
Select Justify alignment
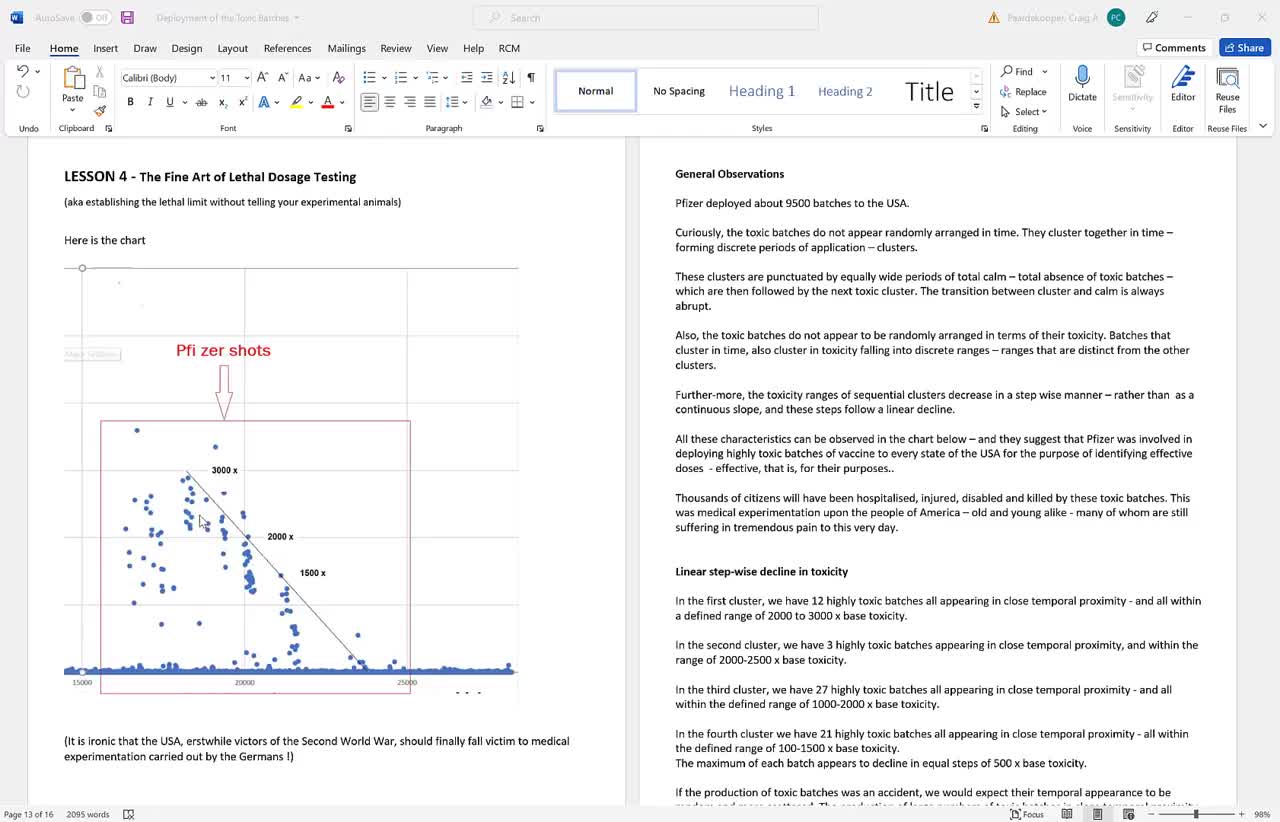430,102
